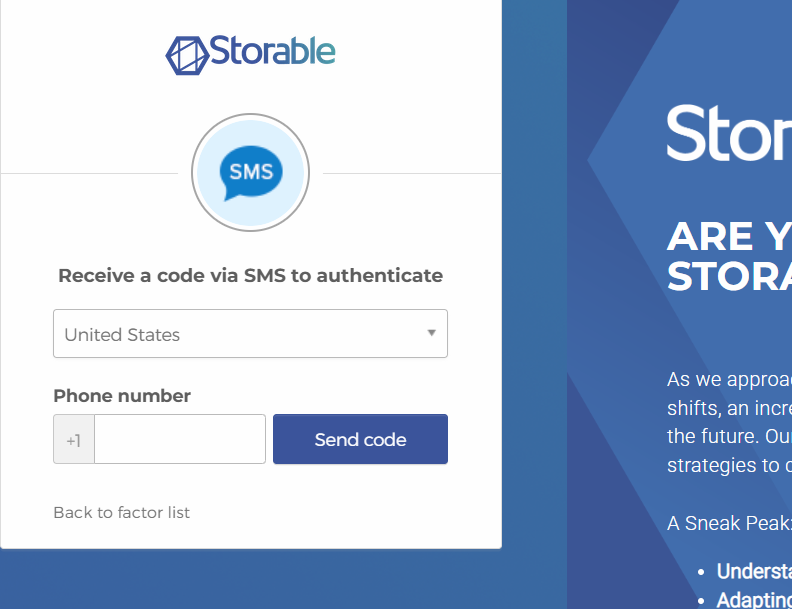This screenshot has width=792, height=609.
Task: Click the country selector's dropdown arrow
Action: coord(431,333)
